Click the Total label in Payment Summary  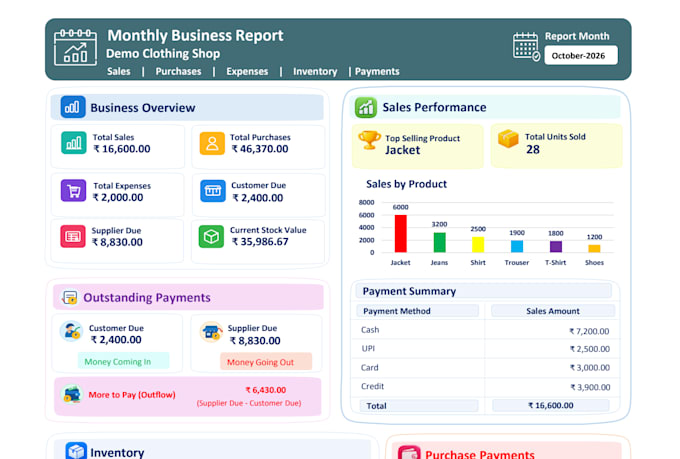[376, 406]
